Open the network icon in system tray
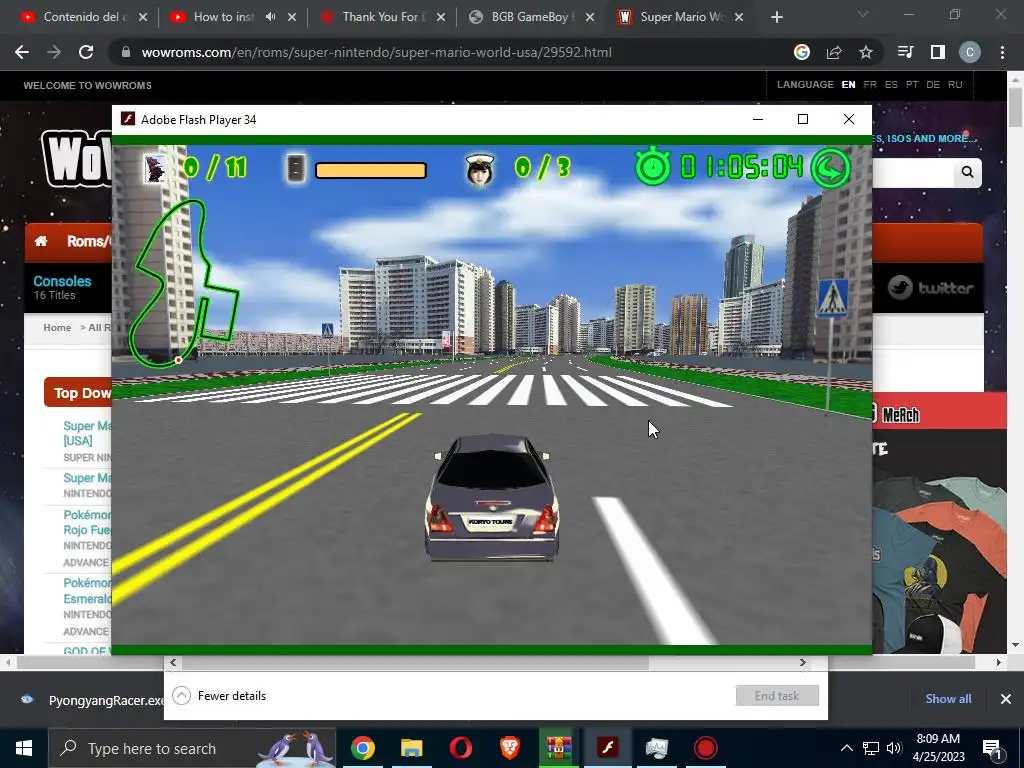This screenshot has height=768, width=1024. coord(871,748)
